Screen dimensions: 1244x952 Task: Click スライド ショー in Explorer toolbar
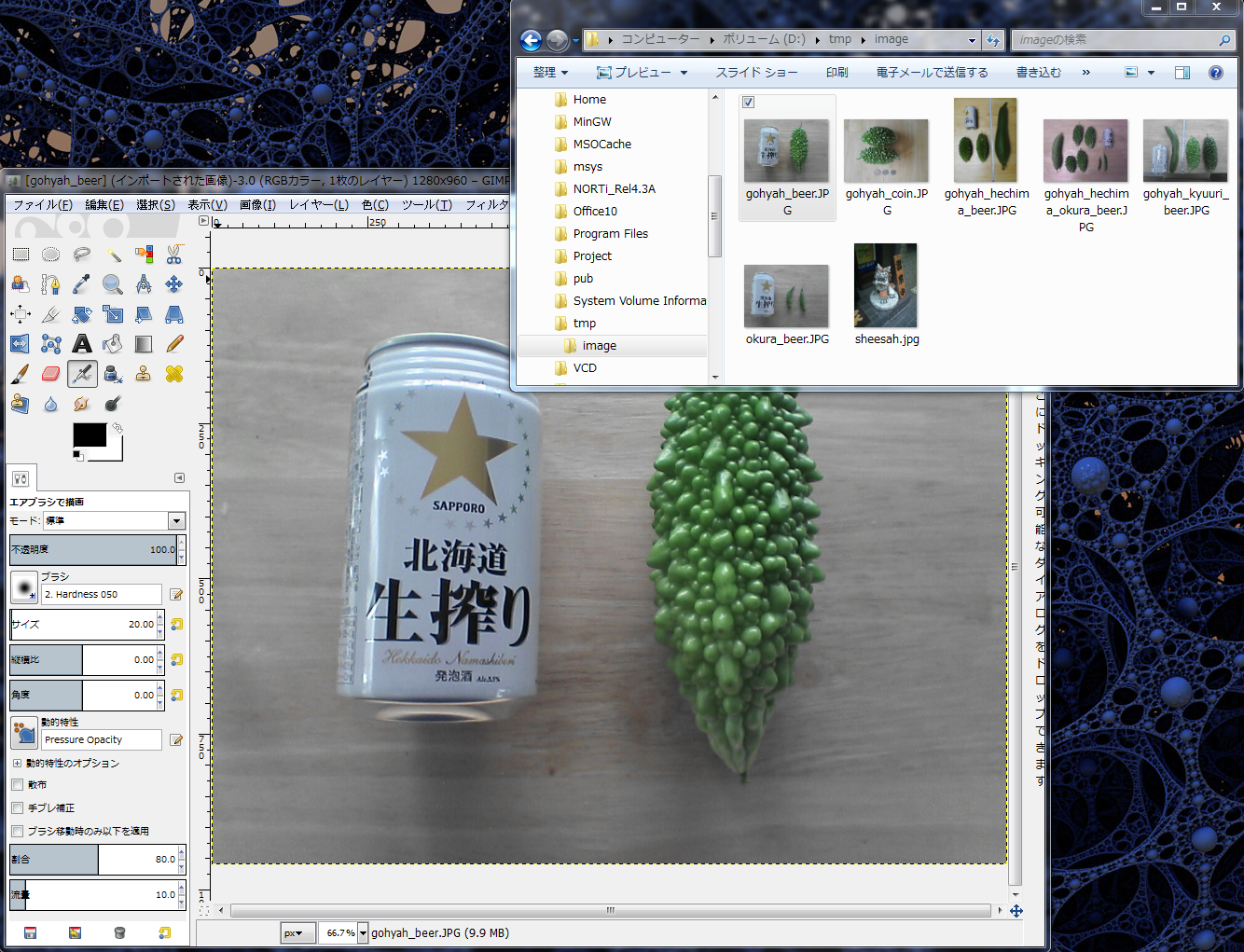(x=756, y=72)
